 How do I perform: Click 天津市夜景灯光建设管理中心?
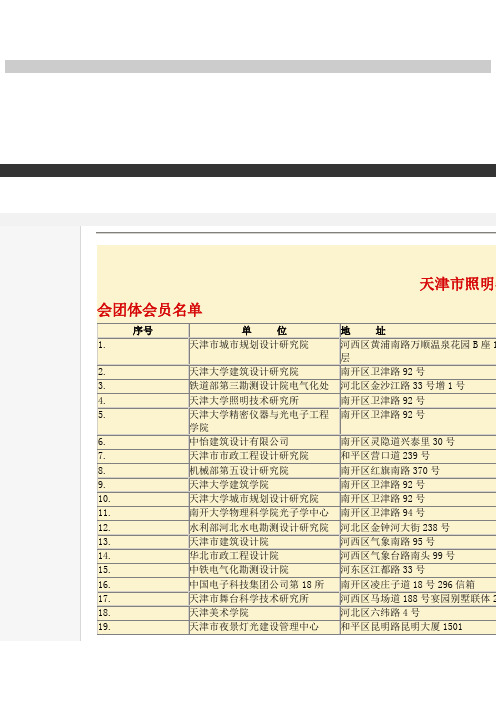pyautogui.click(x=254, y=627)
